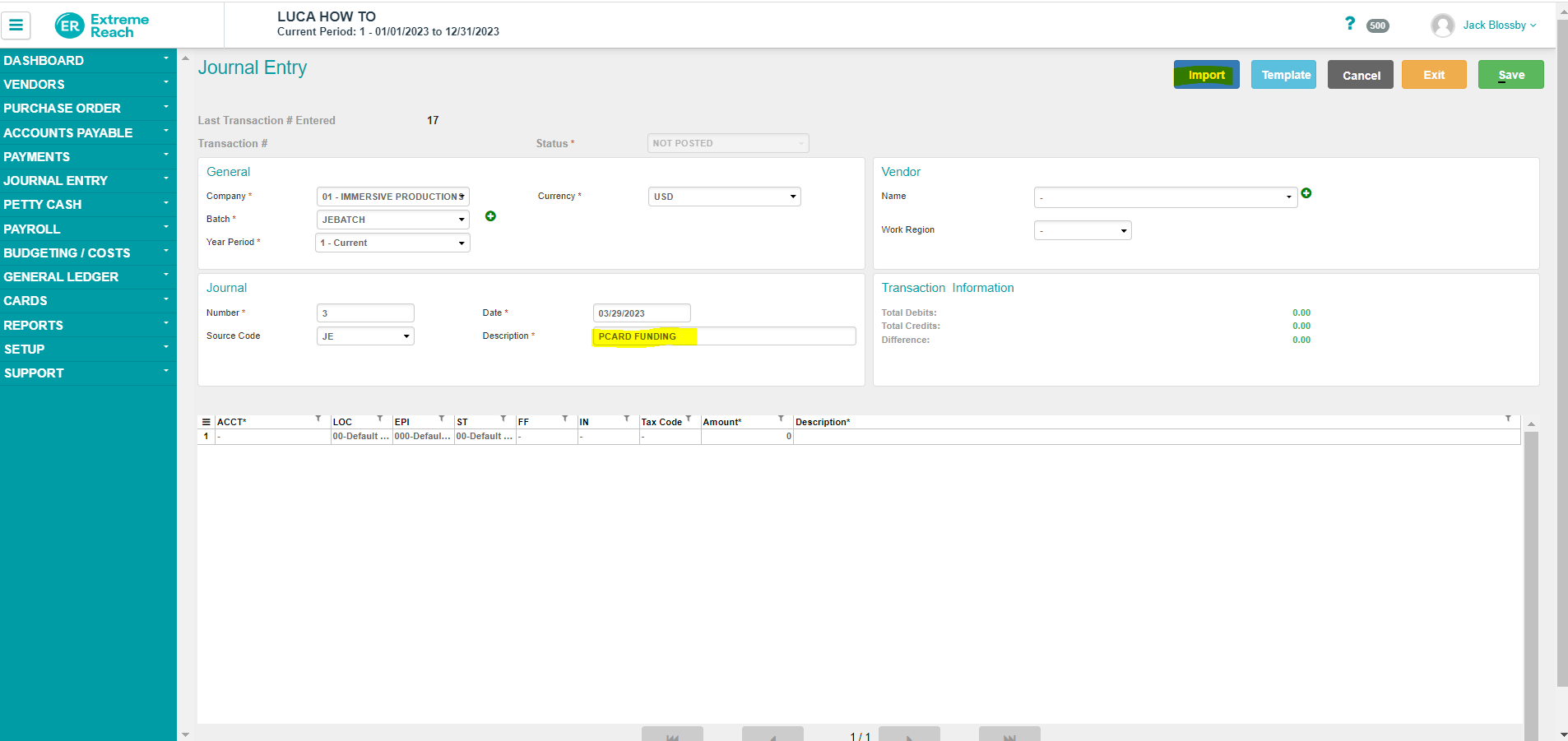The height and width of the screenshot is (741, 1568).
Task: Open the Company dropdown
Action: pos(392,197)
